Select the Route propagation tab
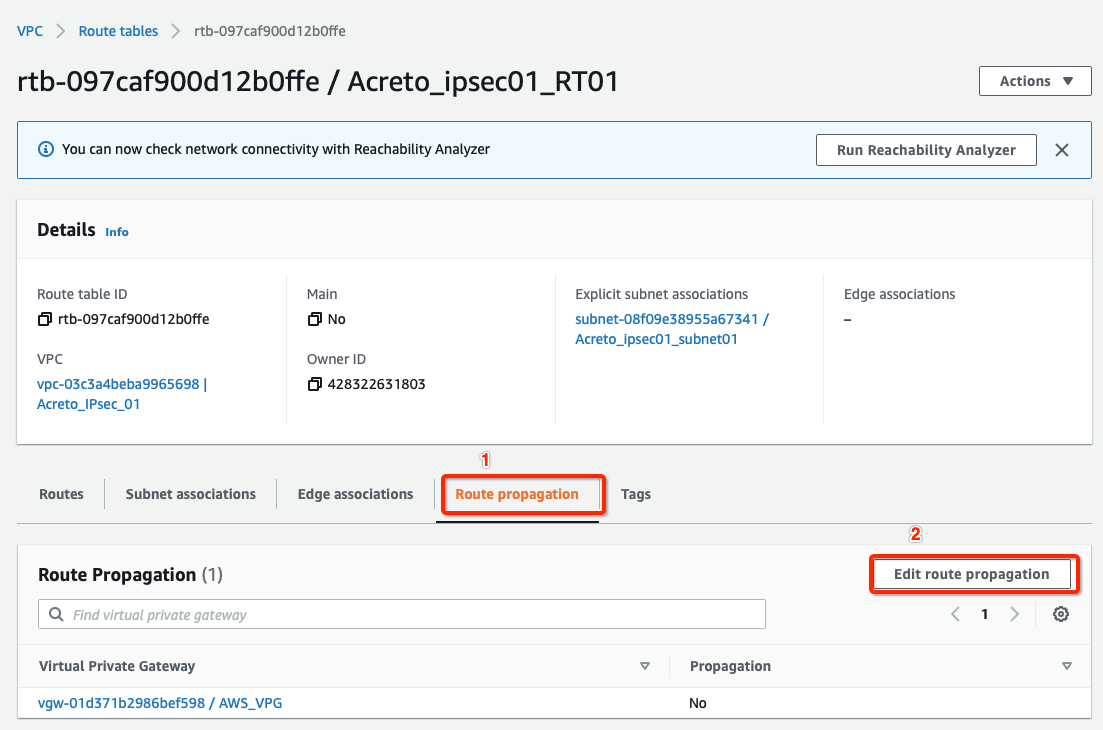The width and height of the screenshot is (1103, 730). point(517,494)
